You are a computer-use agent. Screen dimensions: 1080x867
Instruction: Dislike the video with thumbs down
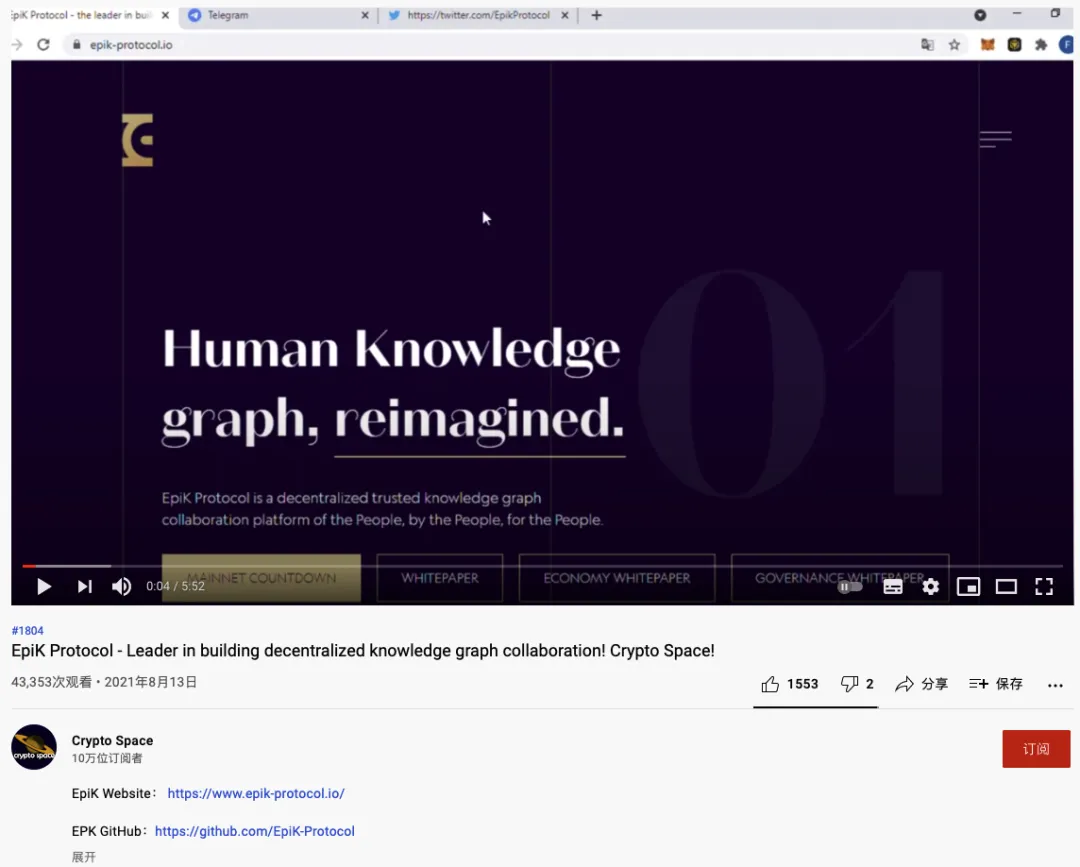(857, 684)
